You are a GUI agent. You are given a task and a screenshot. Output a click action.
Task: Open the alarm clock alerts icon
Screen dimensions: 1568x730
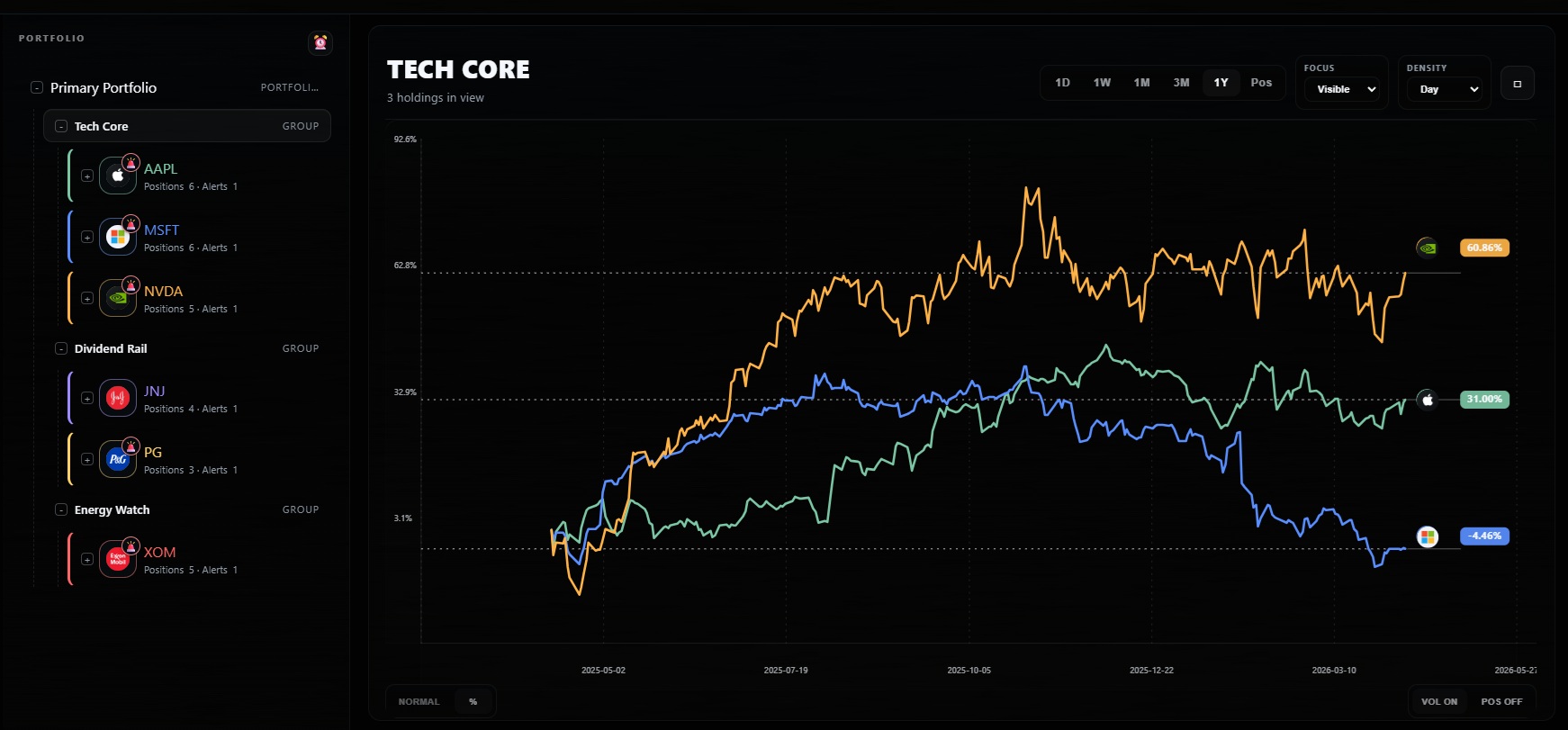pos(320,42)
